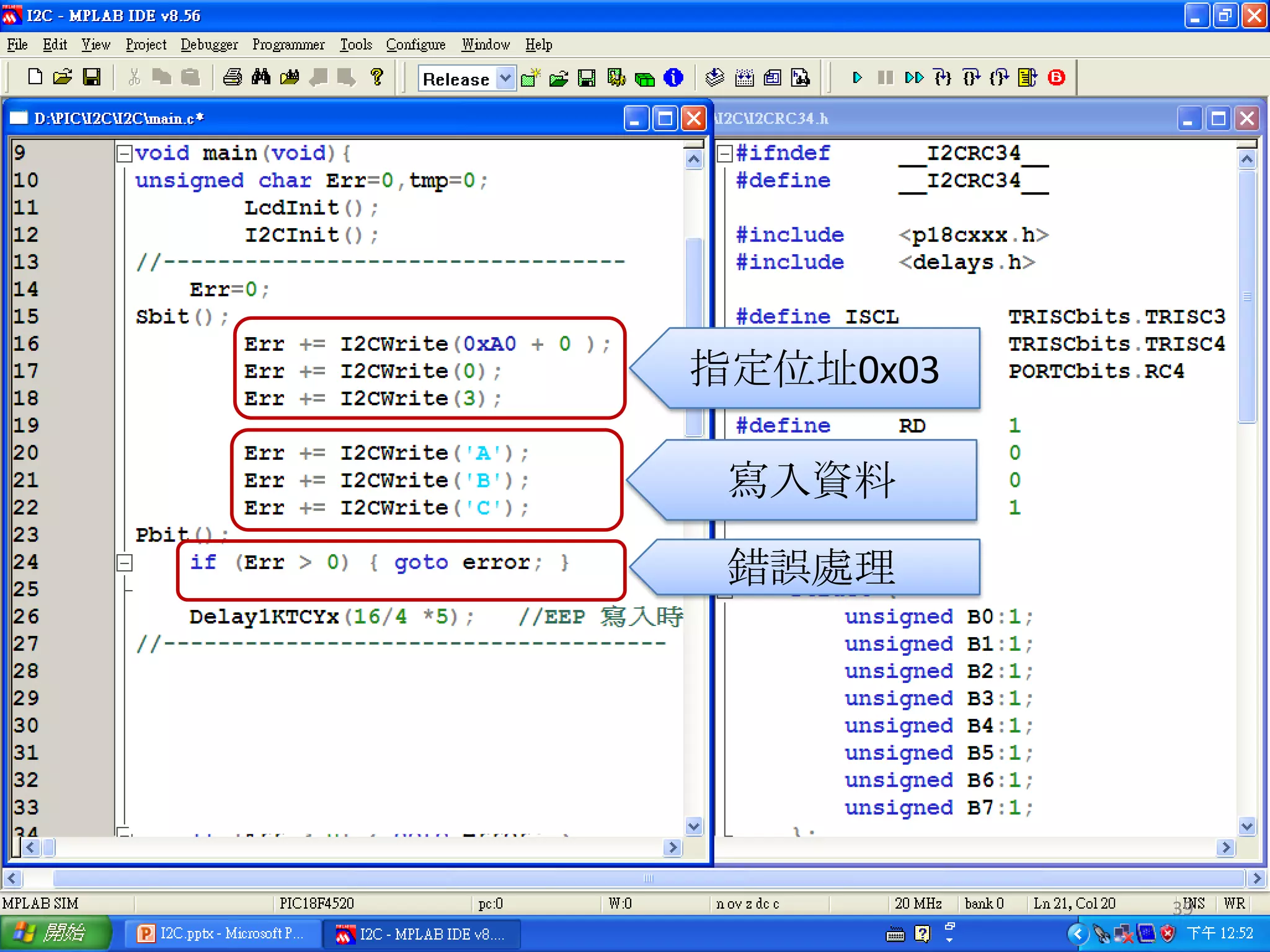Click the Step Into icon
The height and width of the screenshot is (952, 1270).
point(943,77)
